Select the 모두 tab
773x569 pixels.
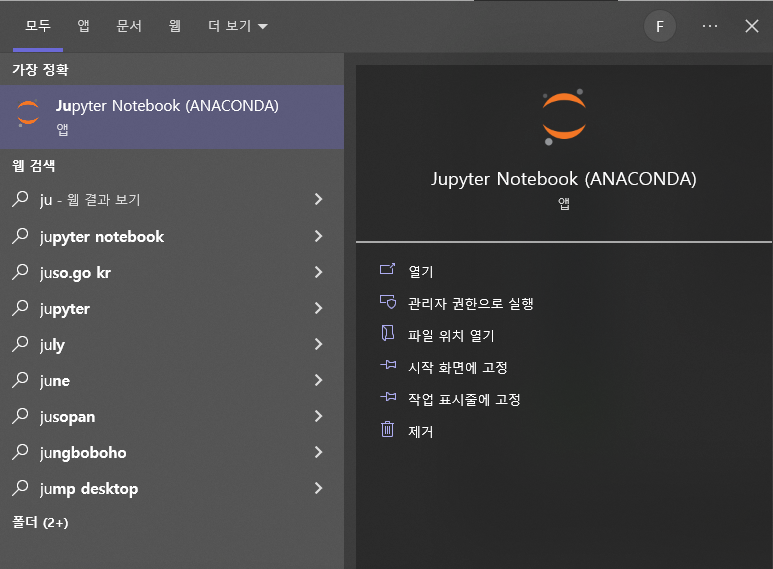point(38,26)
